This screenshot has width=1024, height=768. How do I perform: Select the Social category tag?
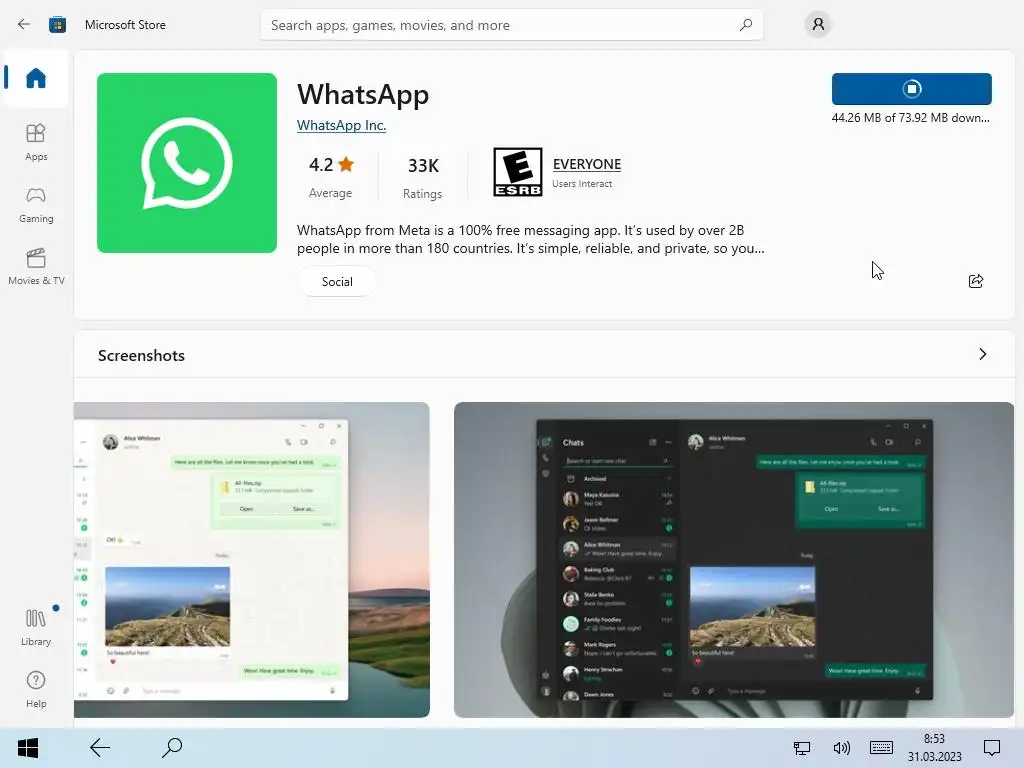337,281
